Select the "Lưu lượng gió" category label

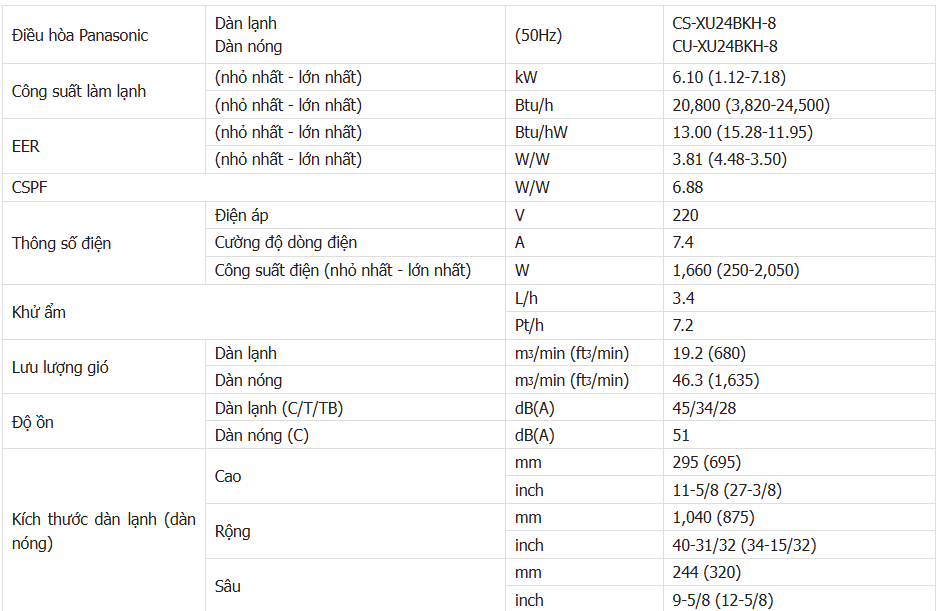pos(60,367)
